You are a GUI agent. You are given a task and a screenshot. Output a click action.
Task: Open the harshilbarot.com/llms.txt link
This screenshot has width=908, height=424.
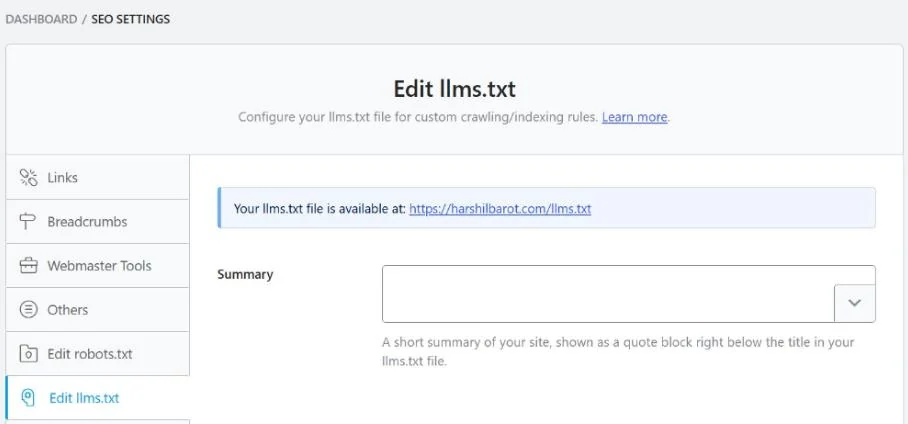click(x=500, y=209)
